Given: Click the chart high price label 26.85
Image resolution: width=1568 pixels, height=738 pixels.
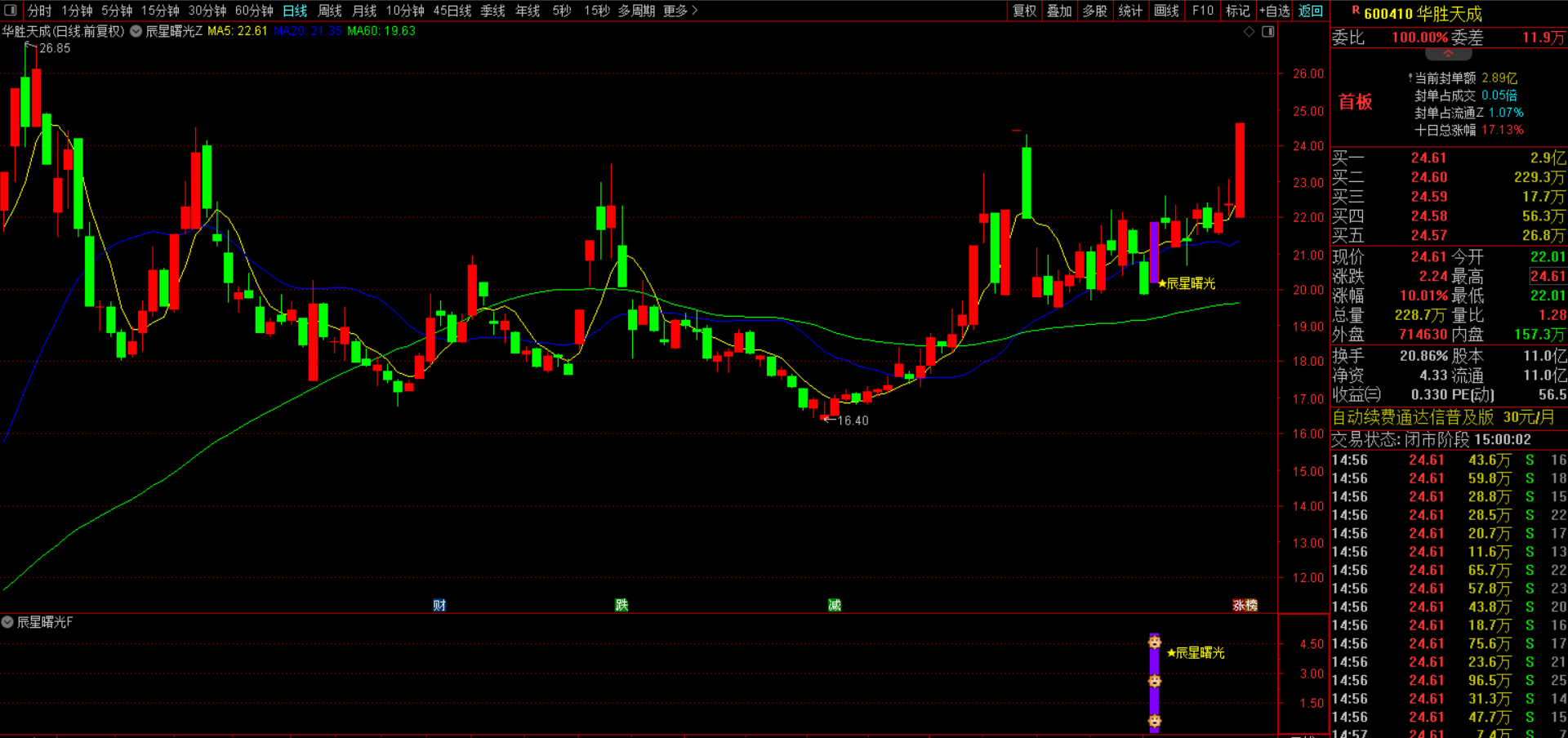Looking at the screenshot, I should 55,48.
